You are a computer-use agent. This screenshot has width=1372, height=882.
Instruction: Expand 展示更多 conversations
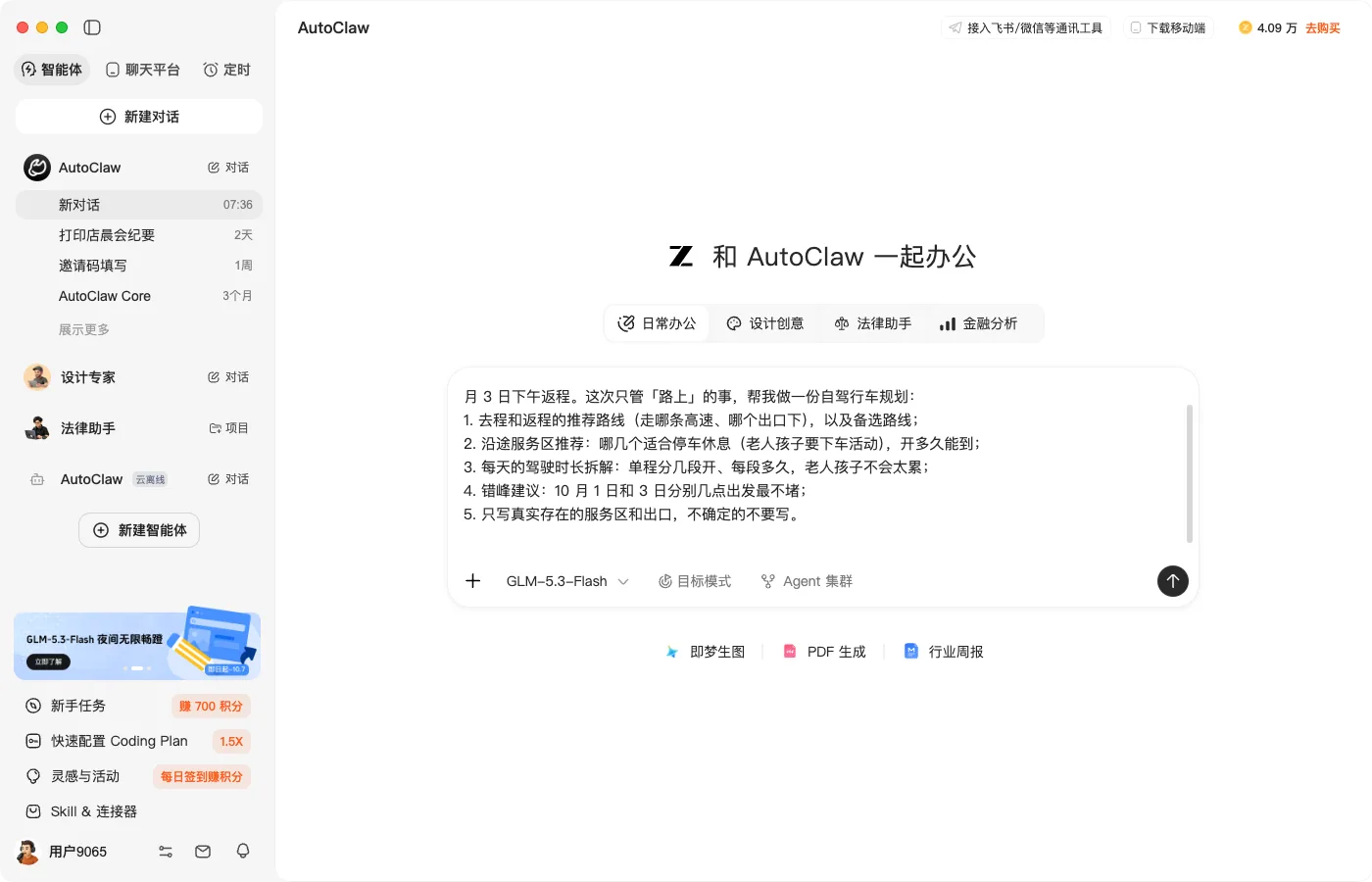tap(84, 329)
